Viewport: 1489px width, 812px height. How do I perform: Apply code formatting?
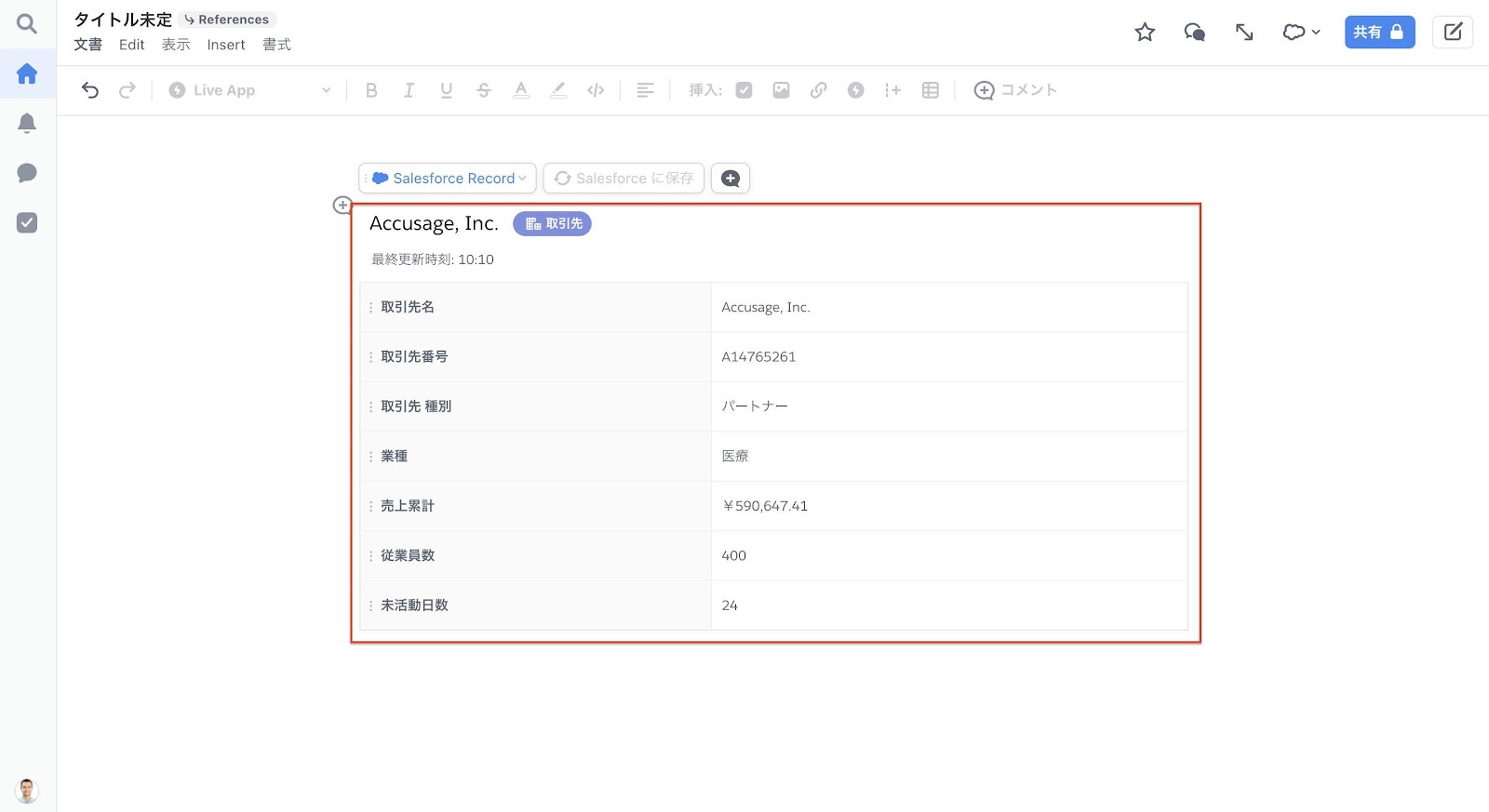(596, 90)
